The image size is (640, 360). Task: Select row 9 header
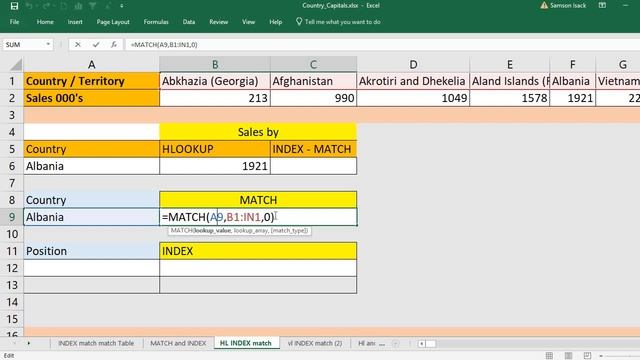click(x=12, y=217)
